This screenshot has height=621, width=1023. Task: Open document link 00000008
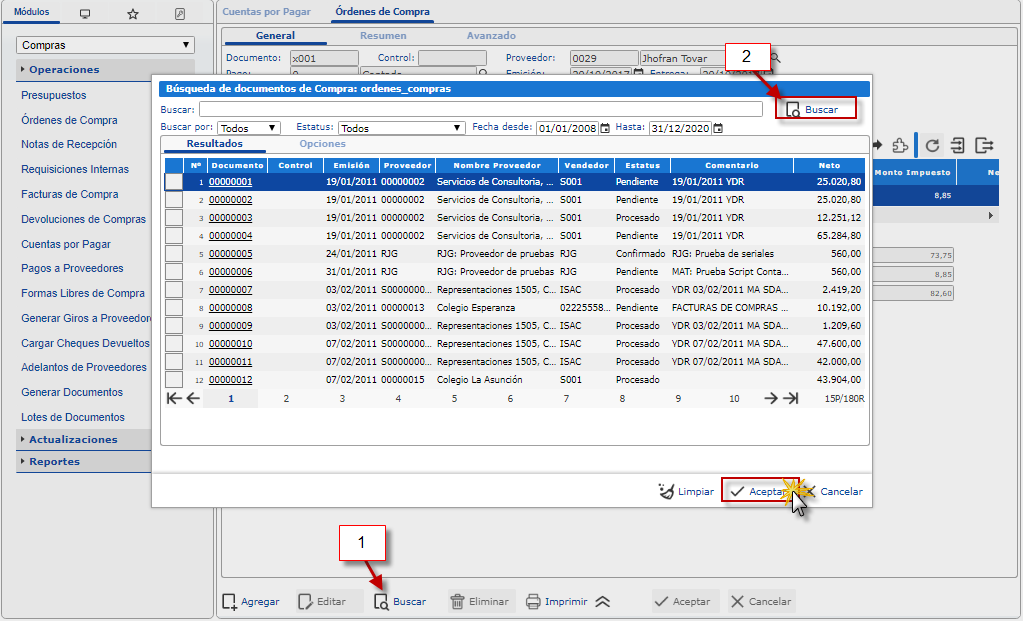[x=230, y=308]
